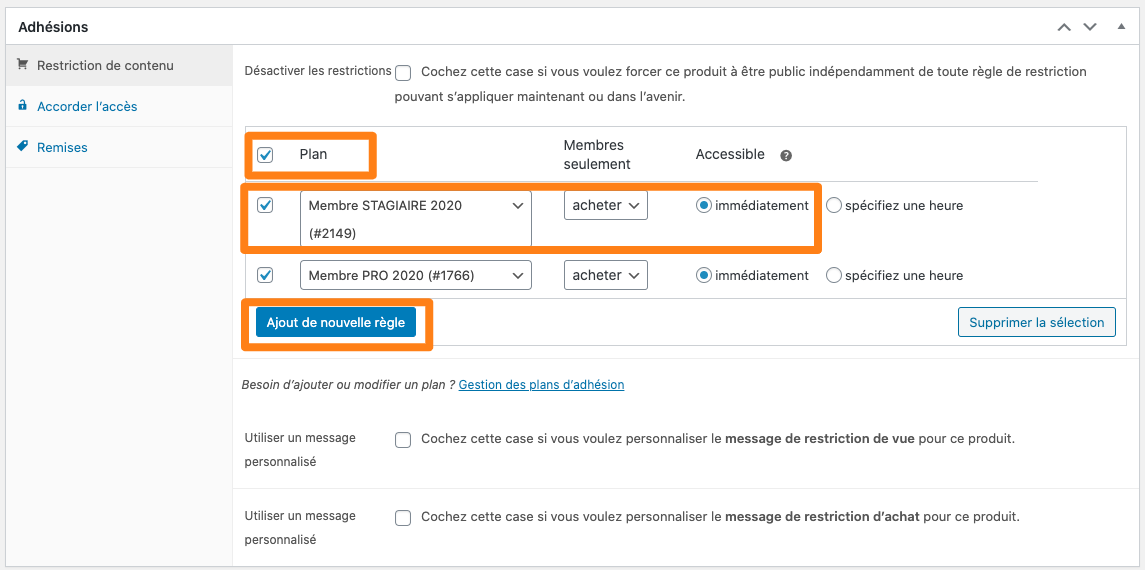
Task: Move Adhésions panel up with the up arrow
Action: (x=1064, y=27)
